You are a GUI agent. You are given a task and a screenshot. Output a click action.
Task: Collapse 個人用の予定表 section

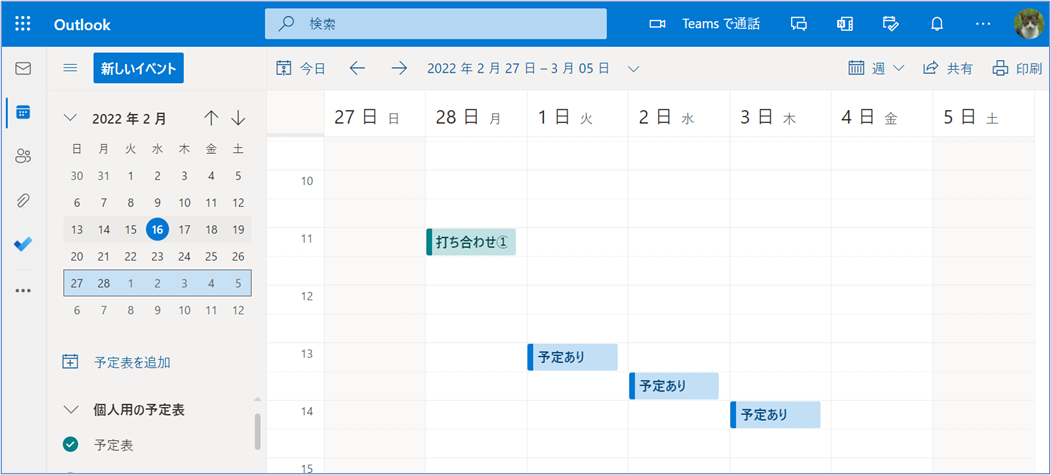70,409
